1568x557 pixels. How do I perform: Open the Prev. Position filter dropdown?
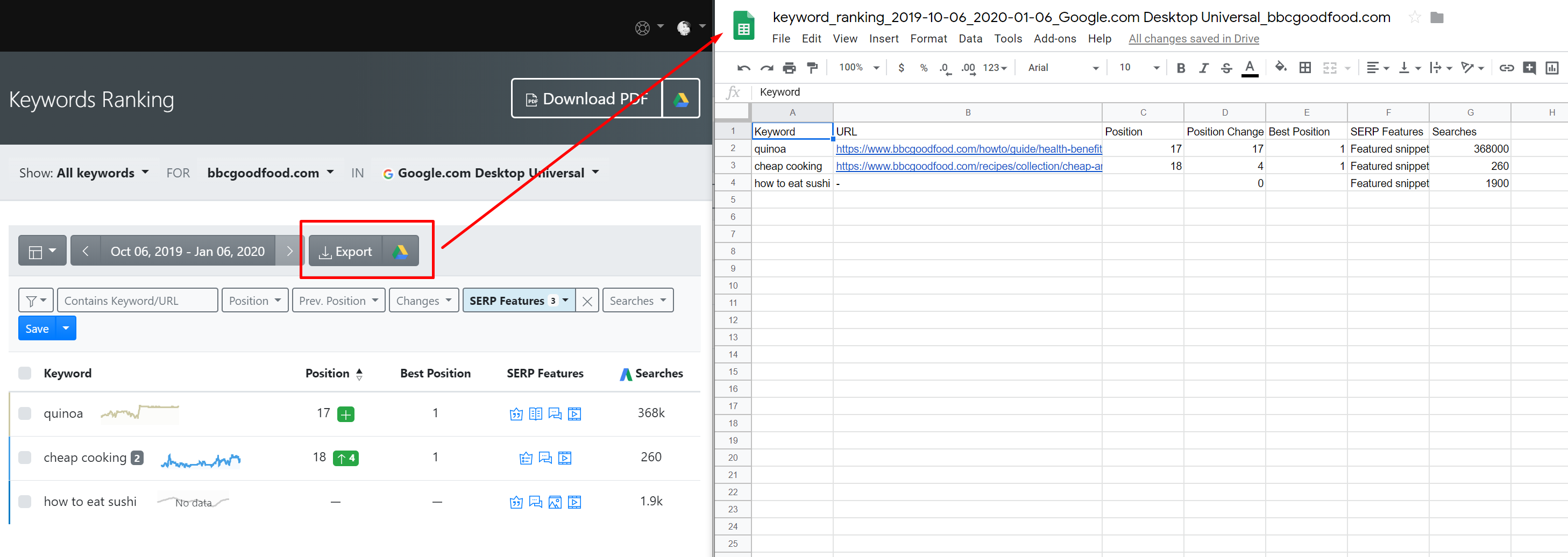338,301
